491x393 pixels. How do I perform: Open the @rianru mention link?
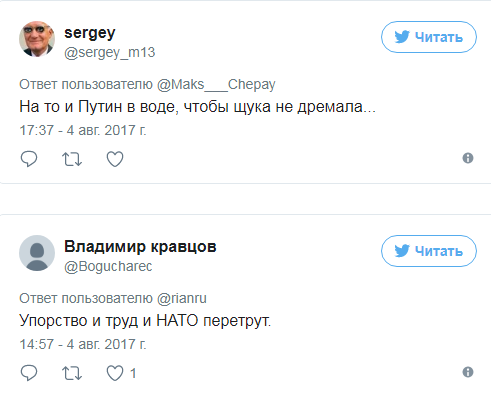pos(182,298)
